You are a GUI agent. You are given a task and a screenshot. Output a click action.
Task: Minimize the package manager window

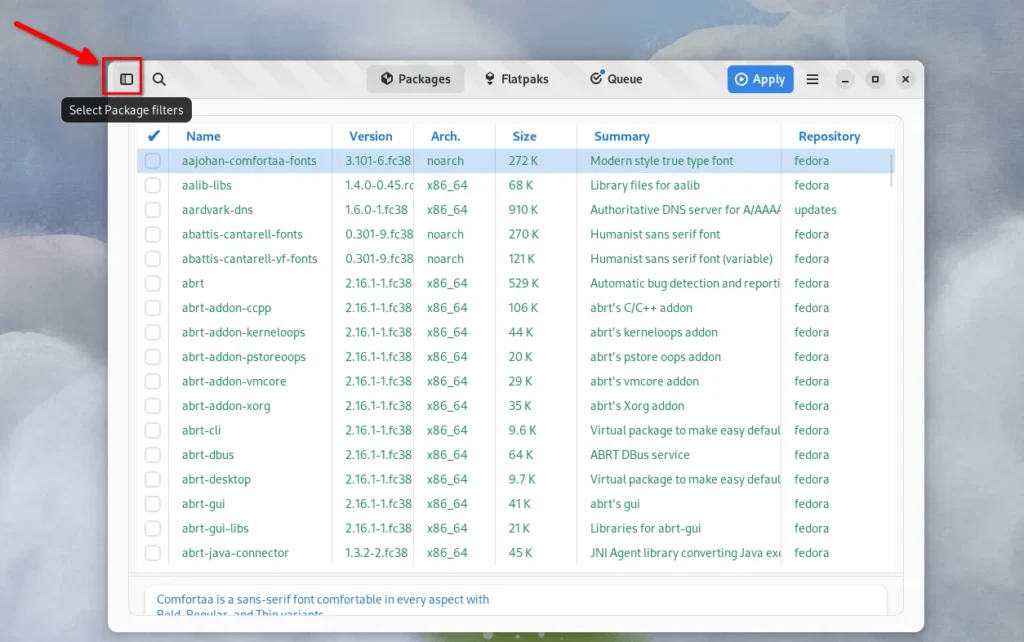pyautogui.click(x=845, y=79)
